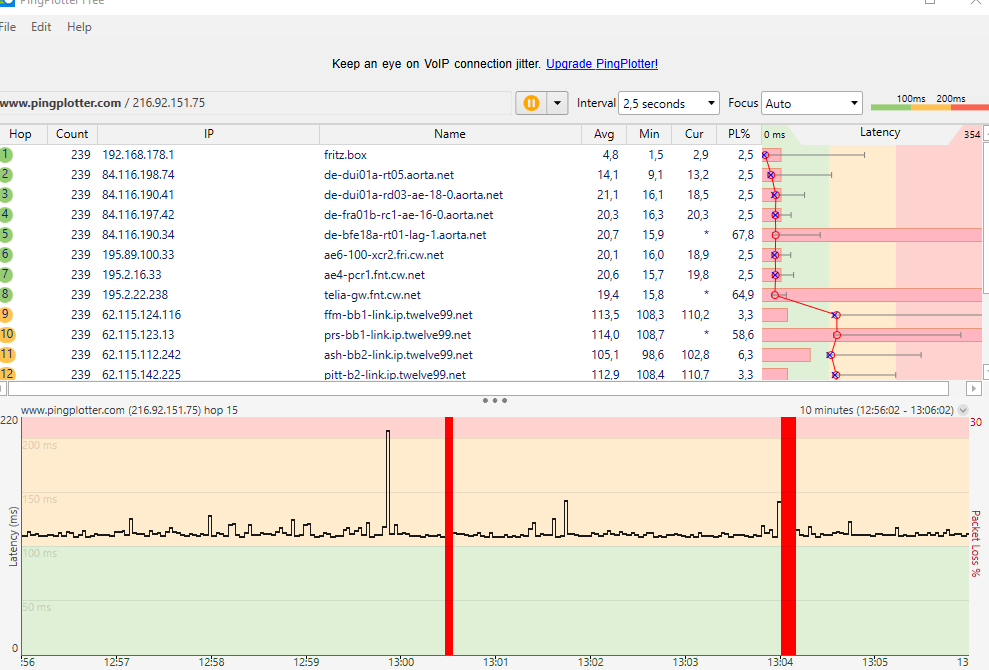Click right arrow of horizontal scrollbar
989x670 pixels.
pos(973,387)
